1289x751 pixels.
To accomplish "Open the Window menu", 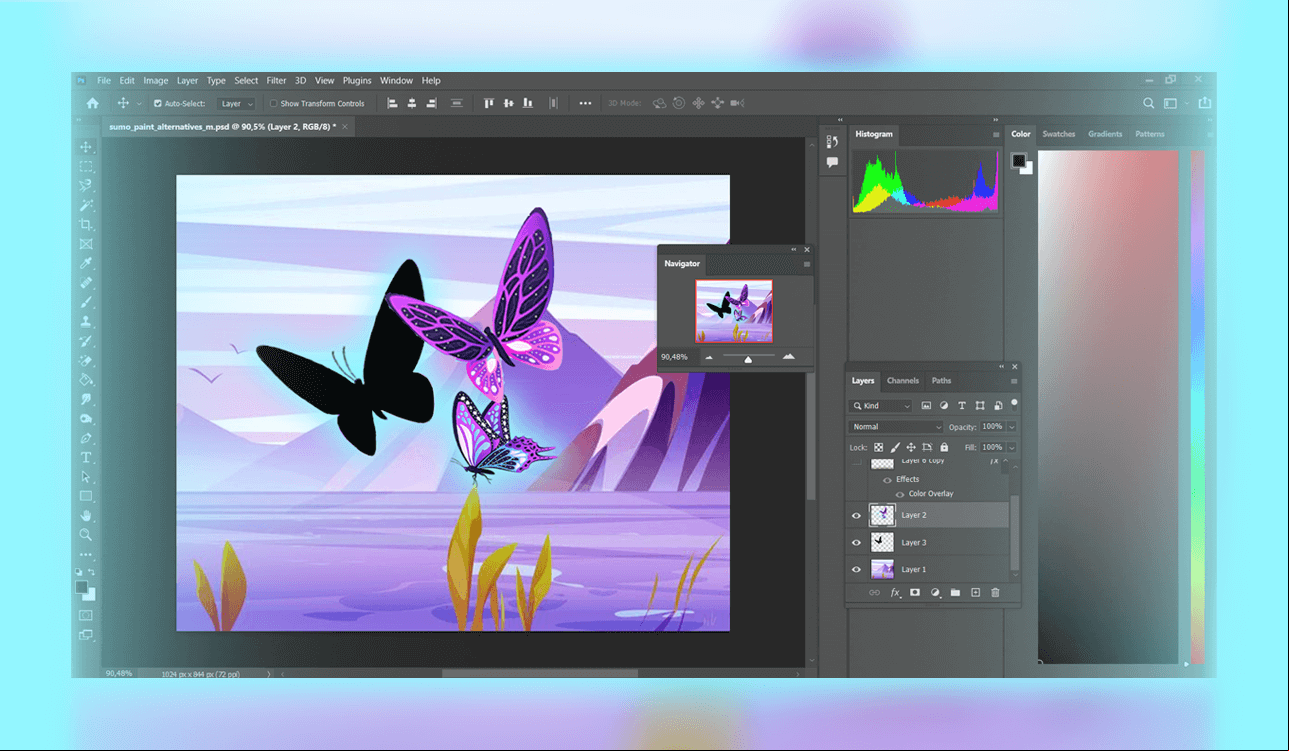I will (x=396, y=81).
